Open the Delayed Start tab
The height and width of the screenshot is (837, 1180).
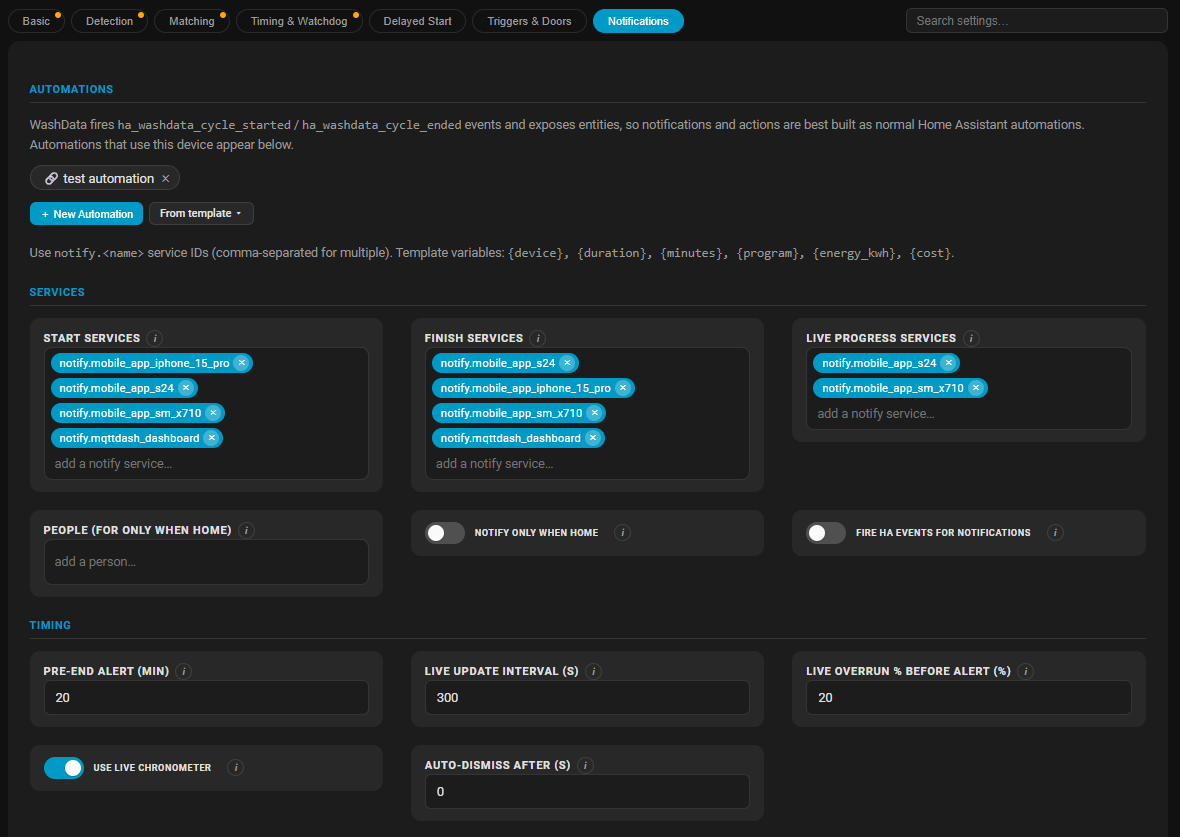(417, 21)
